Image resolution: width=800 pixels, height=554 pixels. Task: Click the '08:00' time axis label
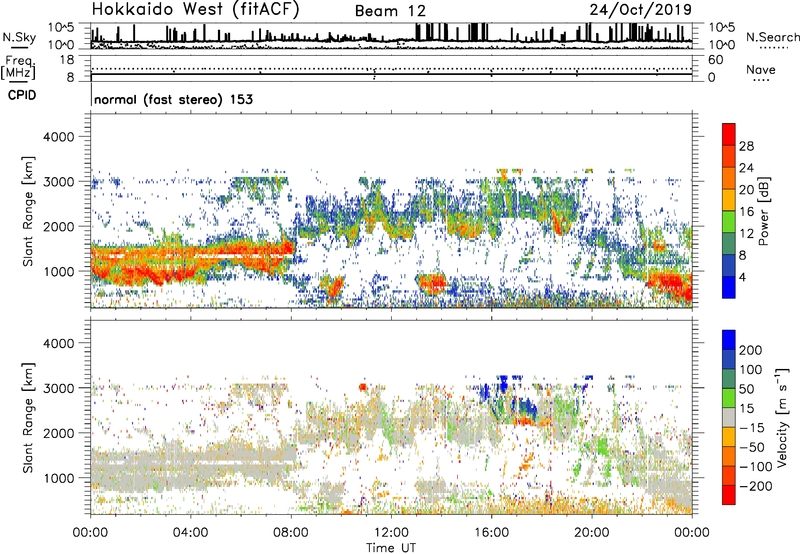[291, 533]
